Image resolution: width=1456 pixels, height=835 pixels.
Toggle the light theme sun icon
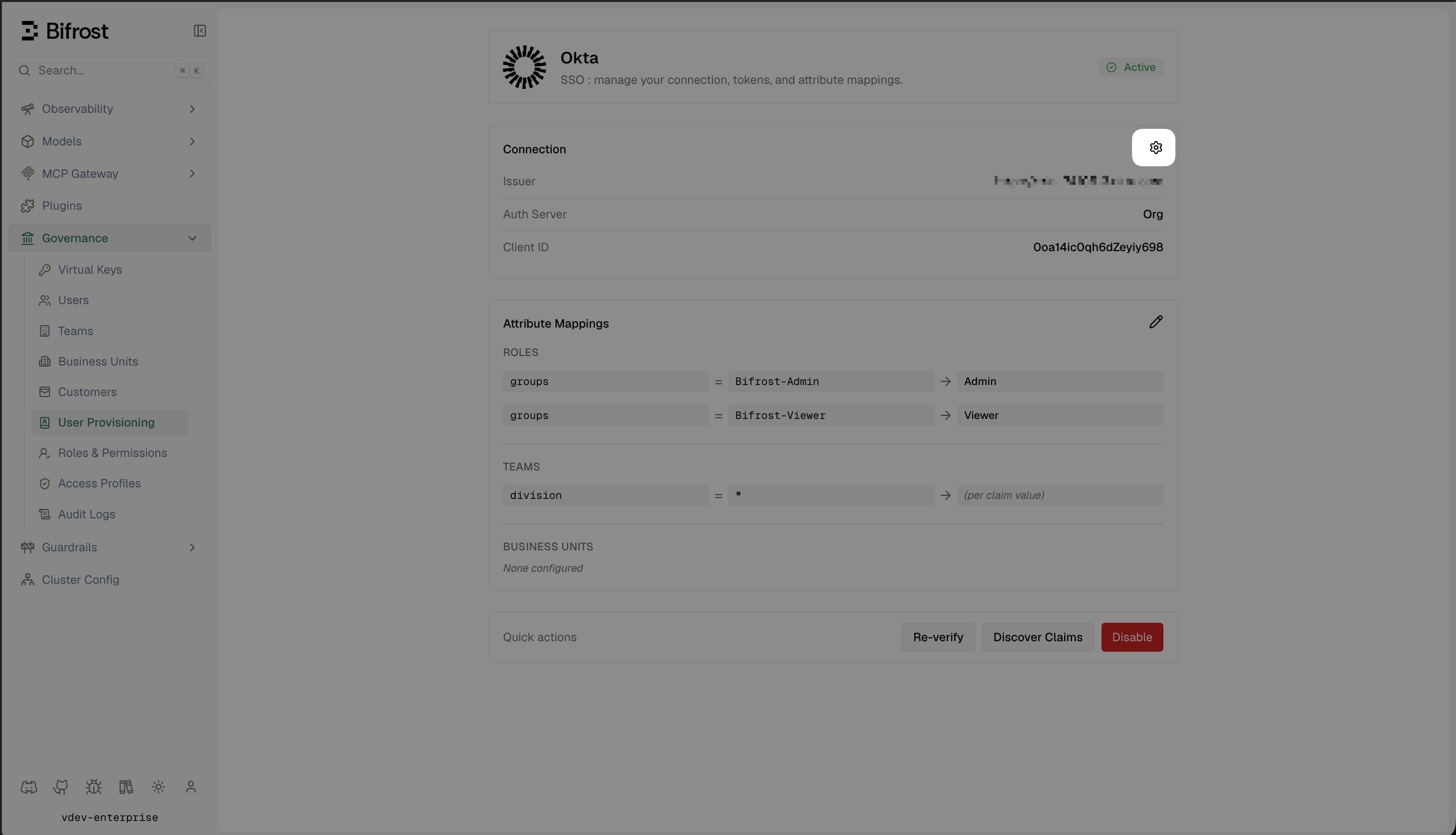pos(159,787)
